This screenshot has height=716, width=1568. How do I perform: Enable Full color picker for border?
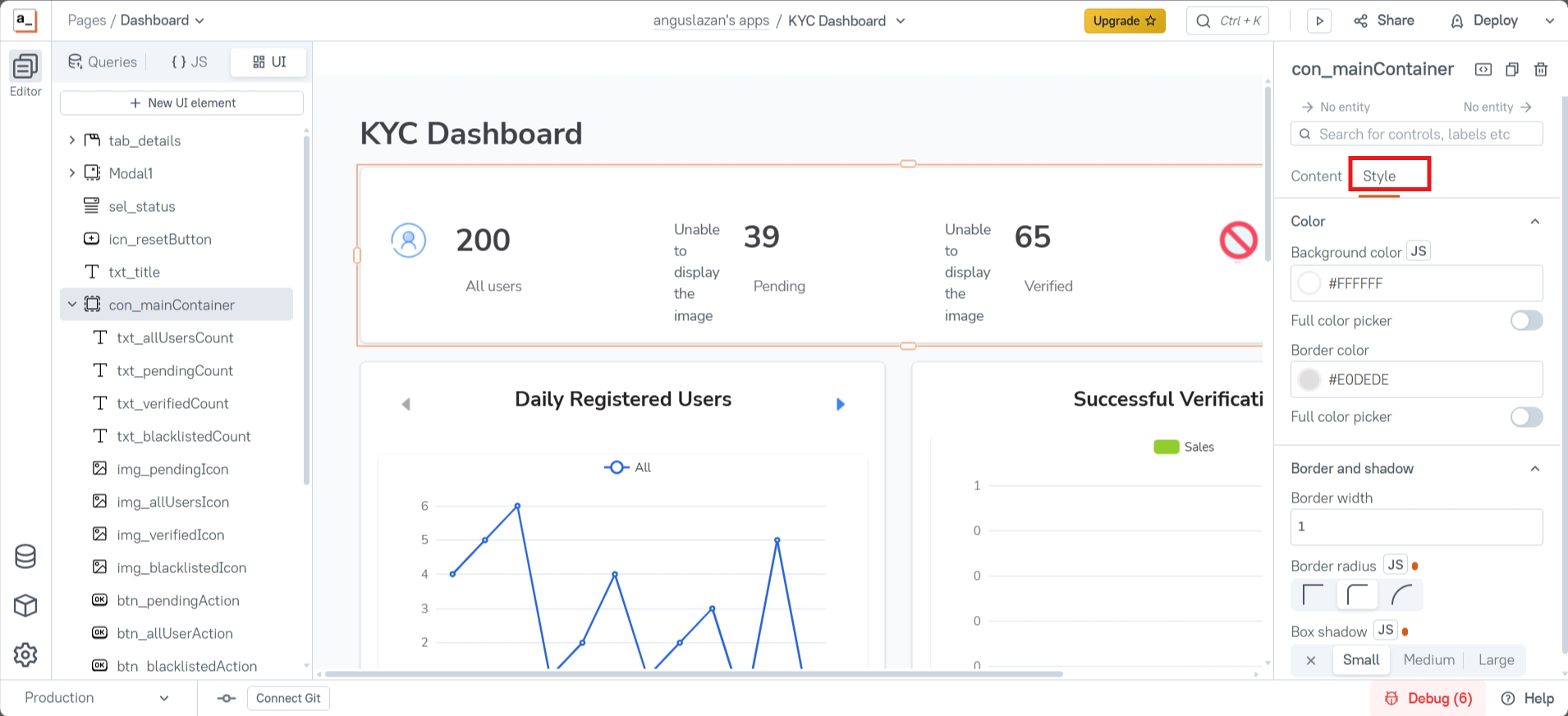click(1526, 416)
